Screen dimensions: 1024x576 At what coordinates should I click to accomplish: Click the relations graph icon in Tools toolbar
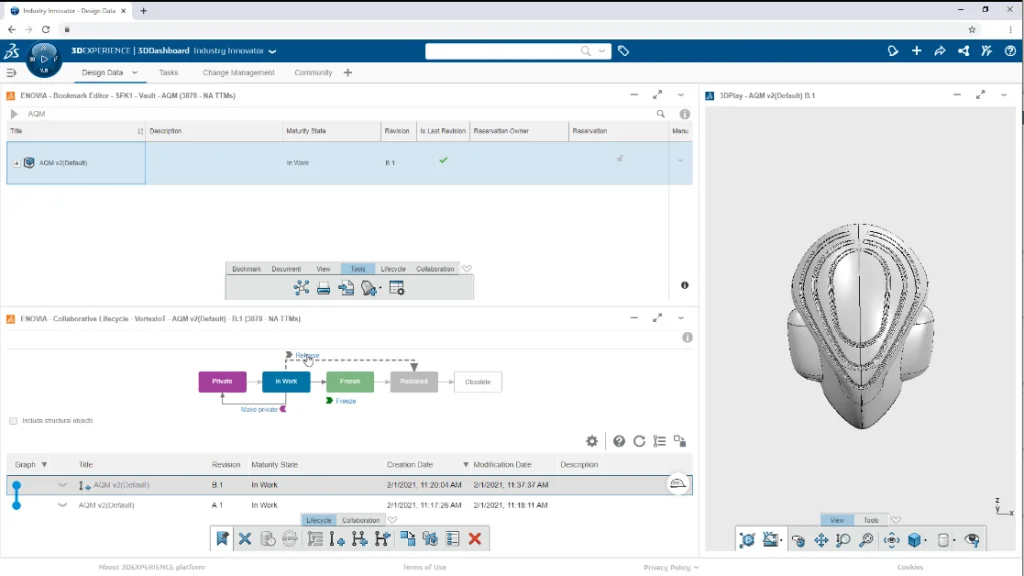[x=301, y=288]
